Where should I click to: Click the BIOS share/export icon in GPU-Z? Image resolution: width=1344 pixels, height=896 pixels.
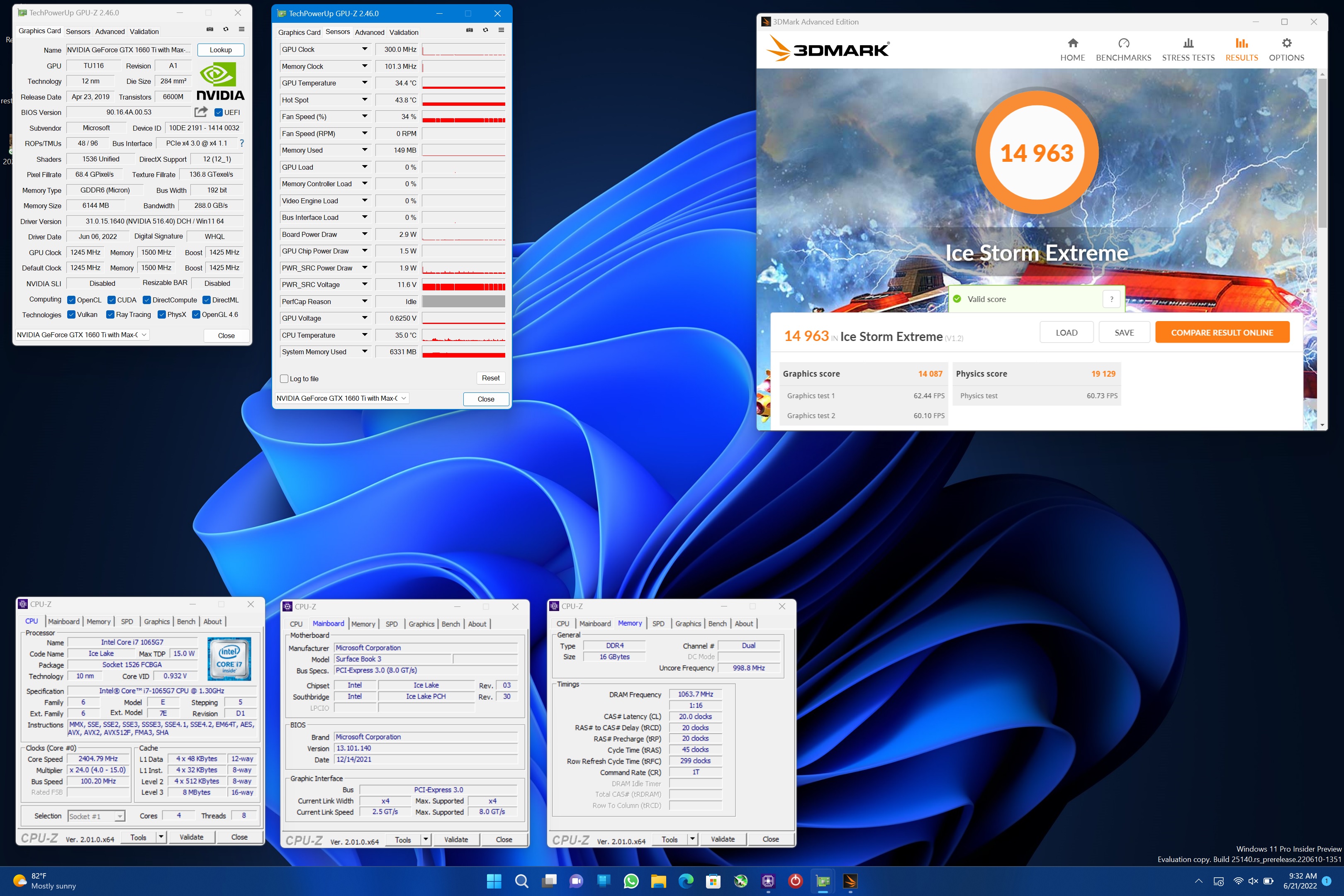[x=201, y=112]
